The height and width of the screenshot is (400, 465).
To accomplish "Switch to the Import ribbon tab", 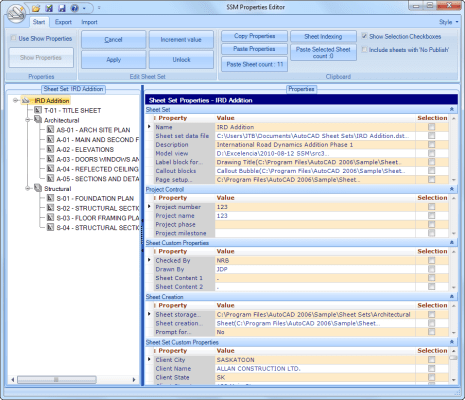I will pyautogui.click(x=89, y=22).
